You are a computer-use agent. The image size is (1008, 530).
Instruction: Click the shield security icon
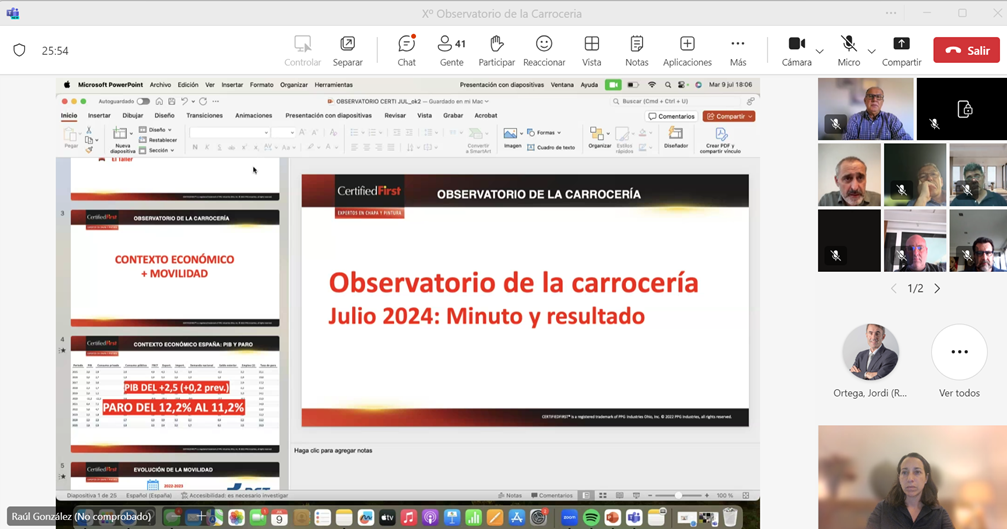pos(19,50)
